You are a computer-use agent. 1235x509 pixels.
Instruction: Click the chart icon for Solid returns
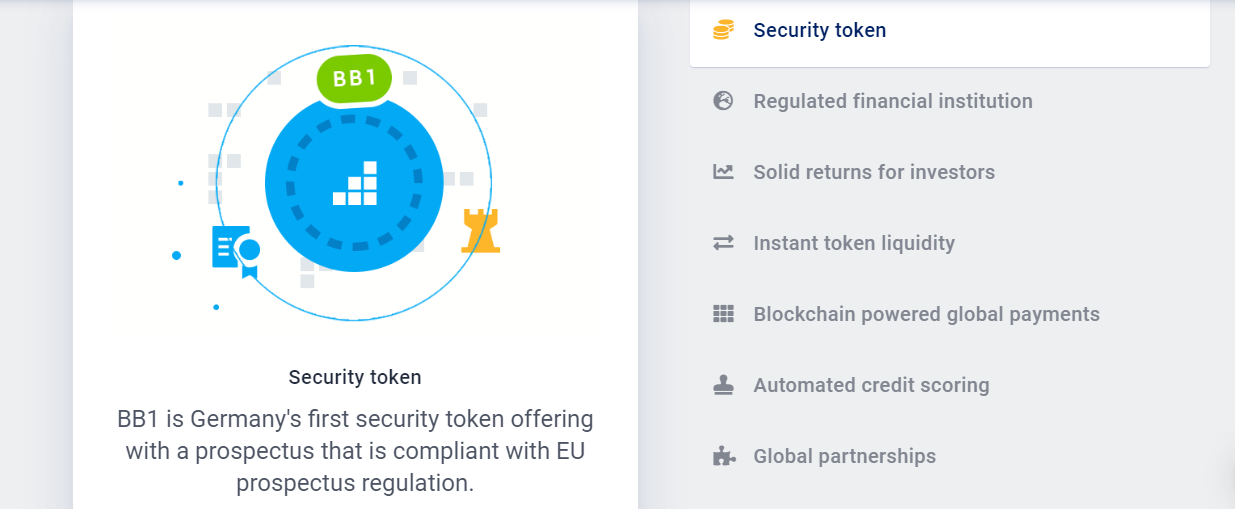tap(723, 172)
